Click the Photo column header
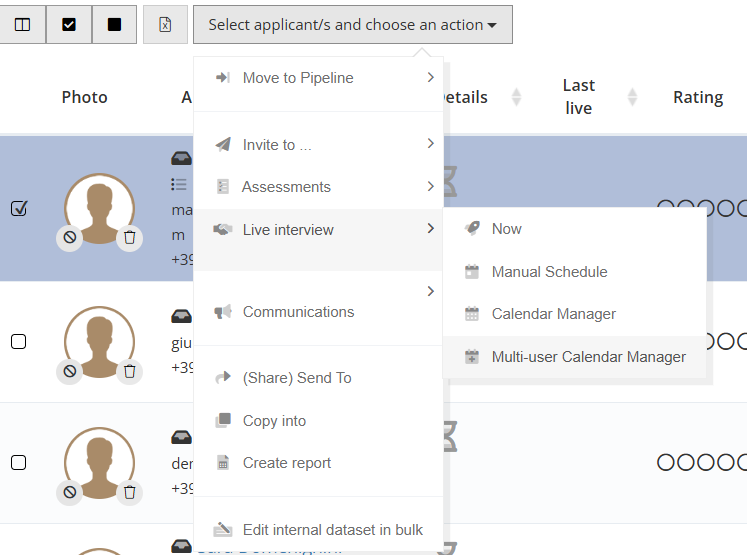The height and width of the screenshot is (555, 747). 84,97
